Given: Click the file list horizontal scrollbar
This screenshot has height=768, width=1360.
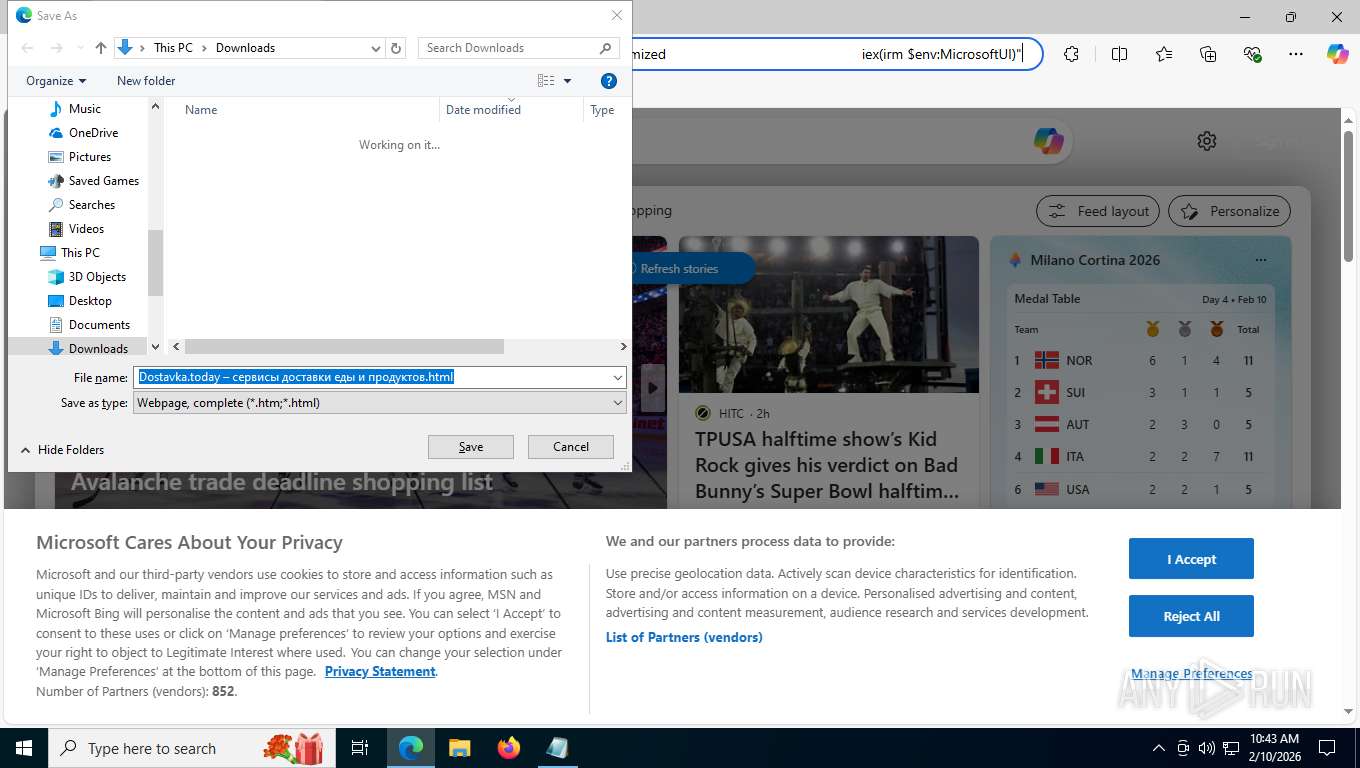Looking at the screenshot, I should (x=344, y=347).
